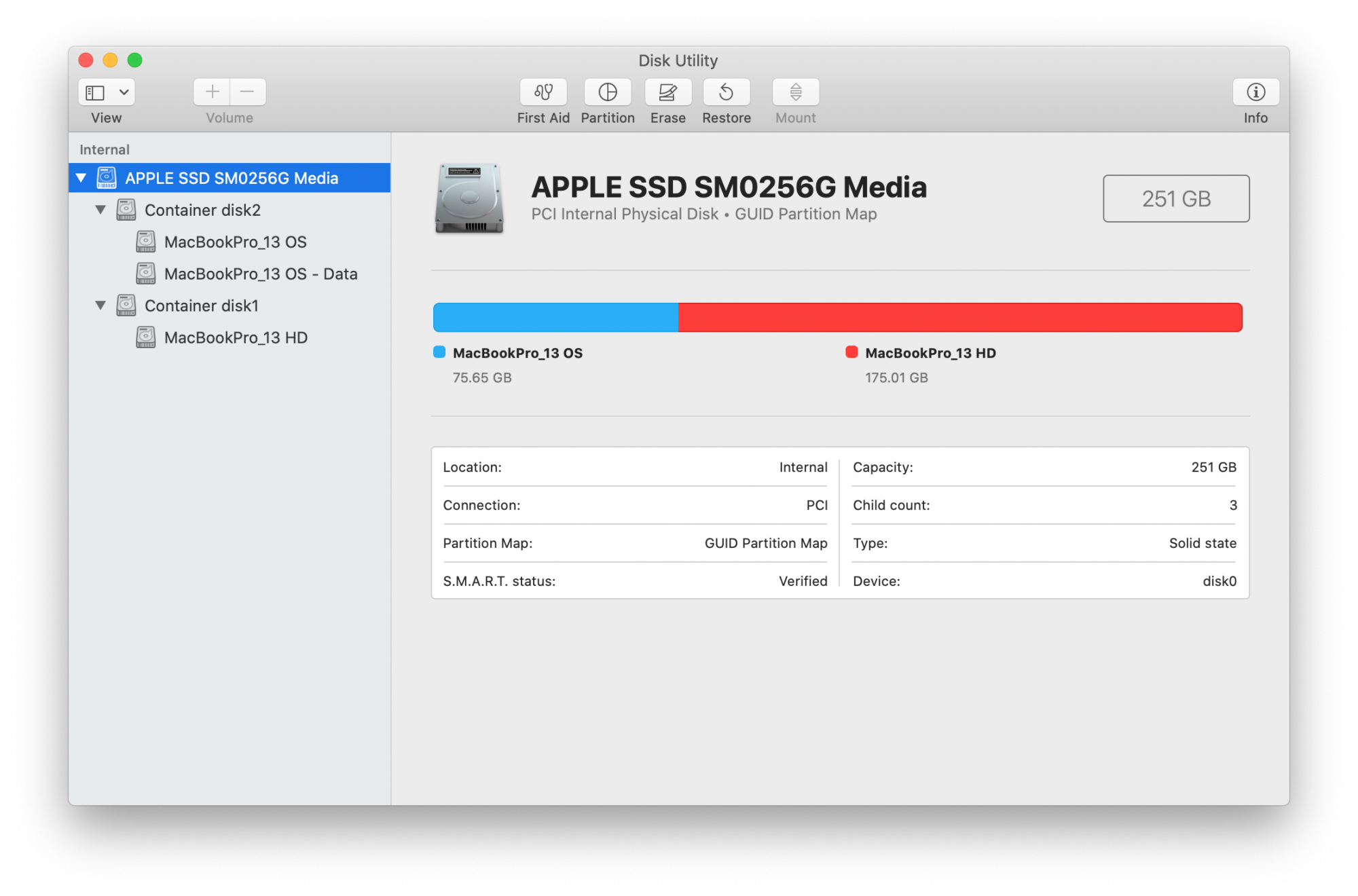This screenshot has height=896, width=1358.
Task: Click the minus volume button
Action: 248,92
